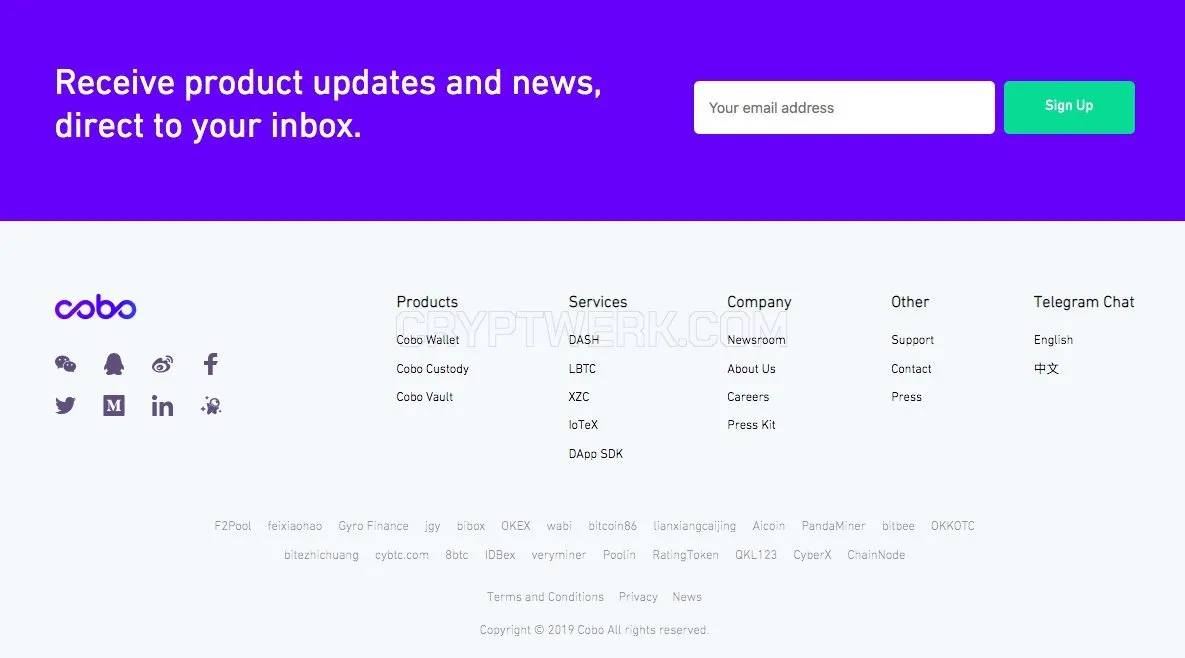
Task: Open the Privacy policy link
Action: [638, 597]
